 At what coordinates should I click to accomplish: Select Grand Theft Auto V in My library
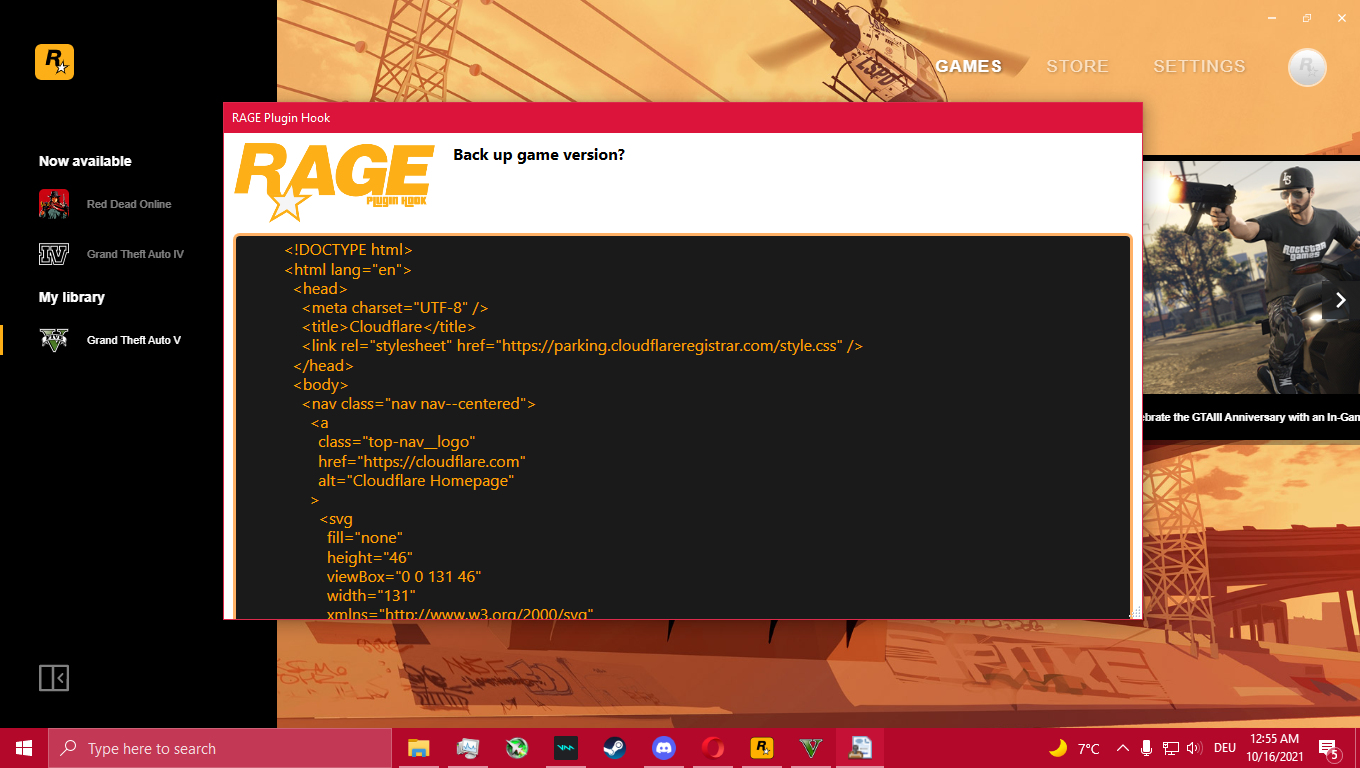(x=134, y=340)
